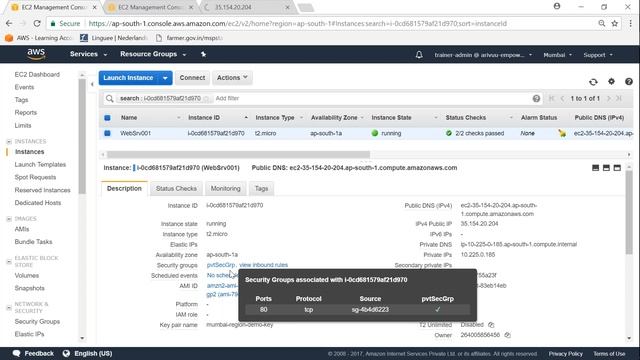Click the view inbound rules link

point(263,265)
